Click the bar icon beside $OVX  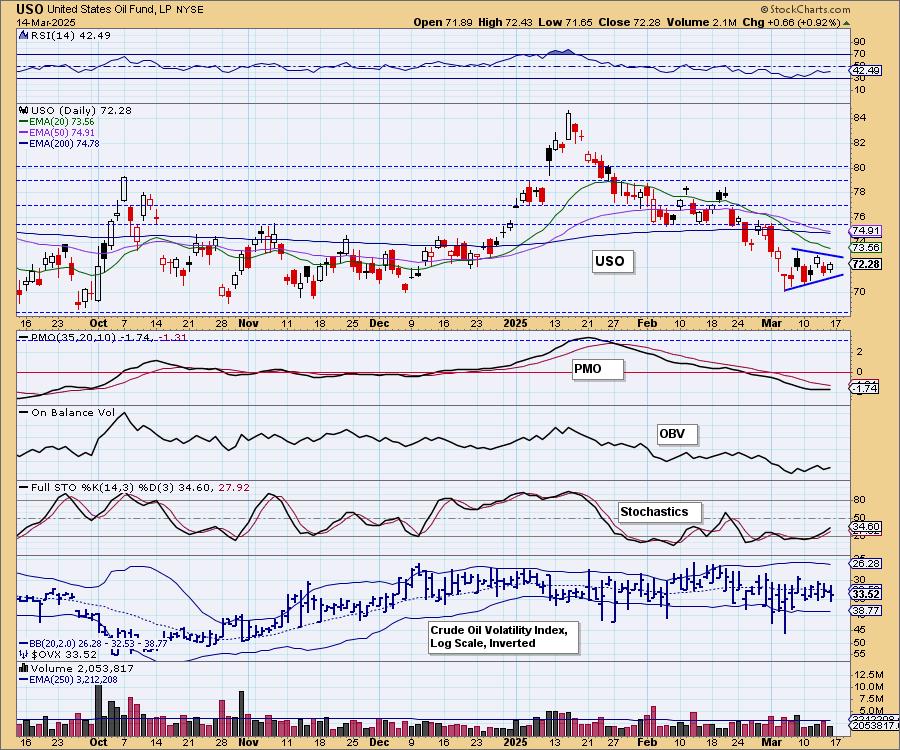(24, 654)
